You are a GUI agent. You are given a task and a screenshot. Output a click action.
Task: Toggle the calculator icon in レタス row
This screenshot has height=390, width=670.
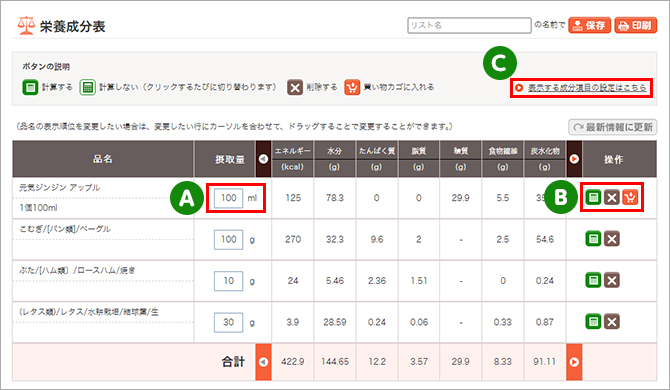tap(593, 322)
